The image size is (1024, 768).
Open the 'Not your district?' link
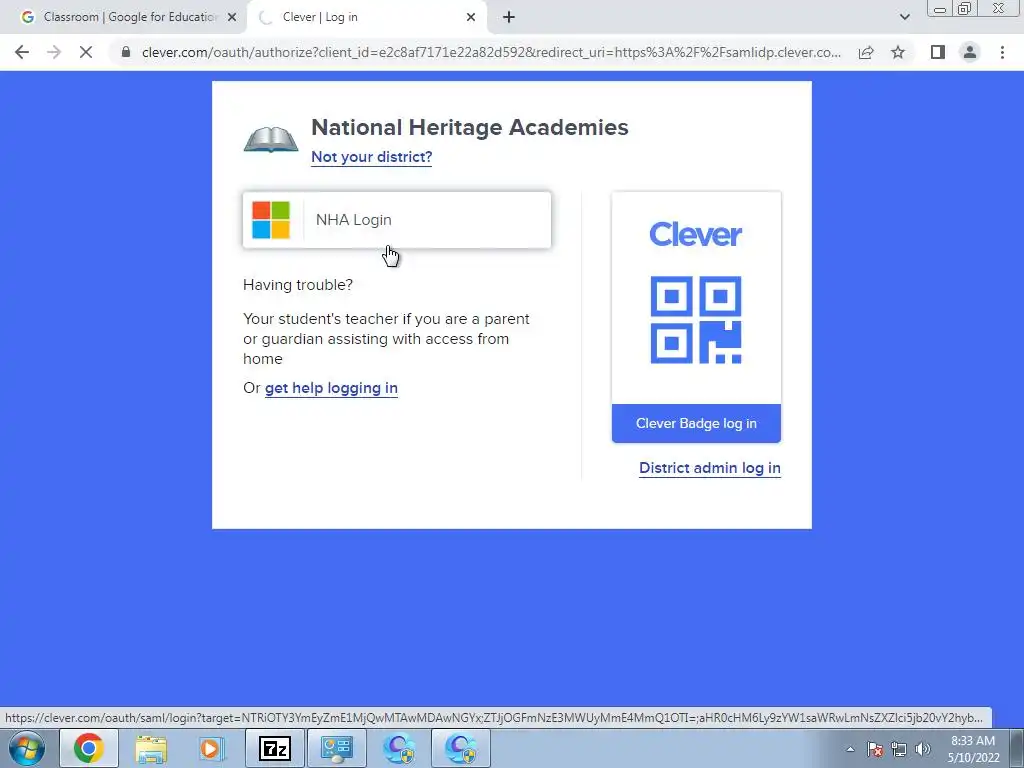tap(372, 157)
